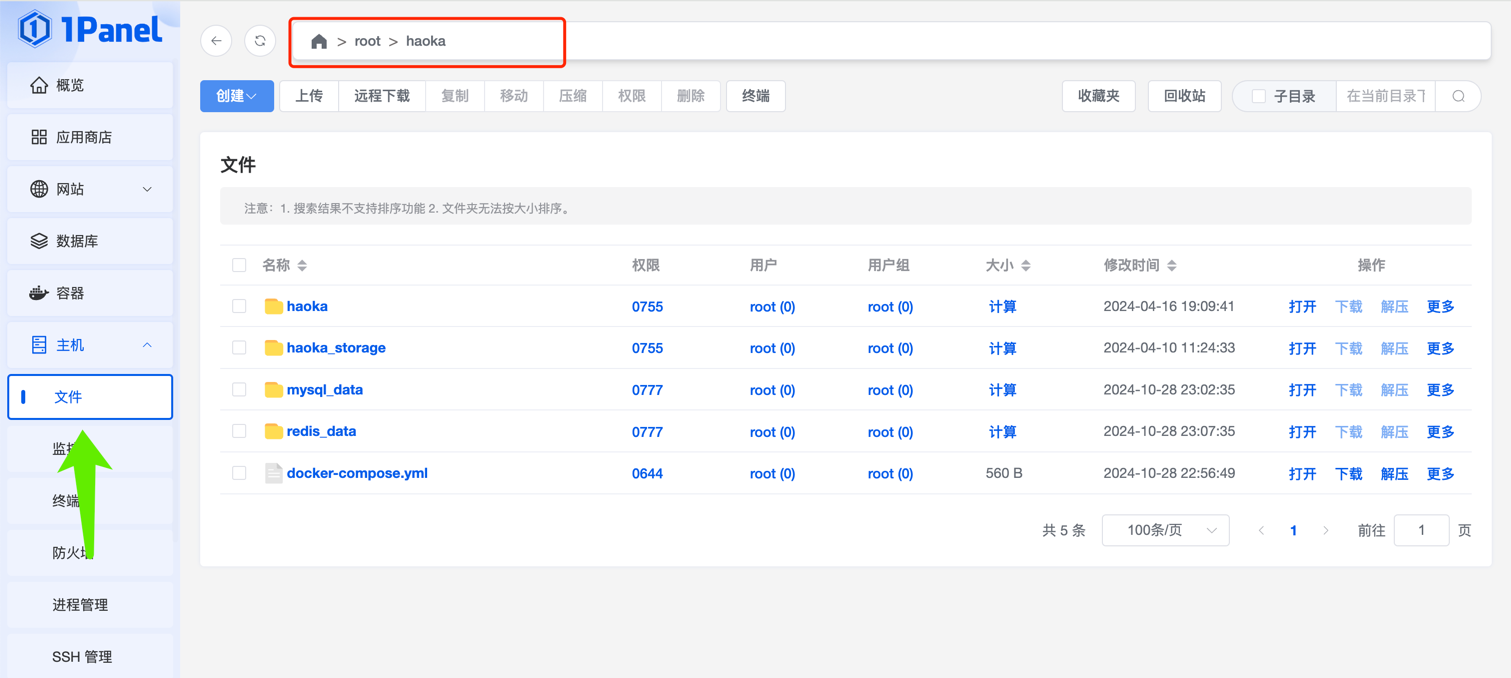Open the redis_data folder link
Viewport: 1511px width, 678px height.
321,431
